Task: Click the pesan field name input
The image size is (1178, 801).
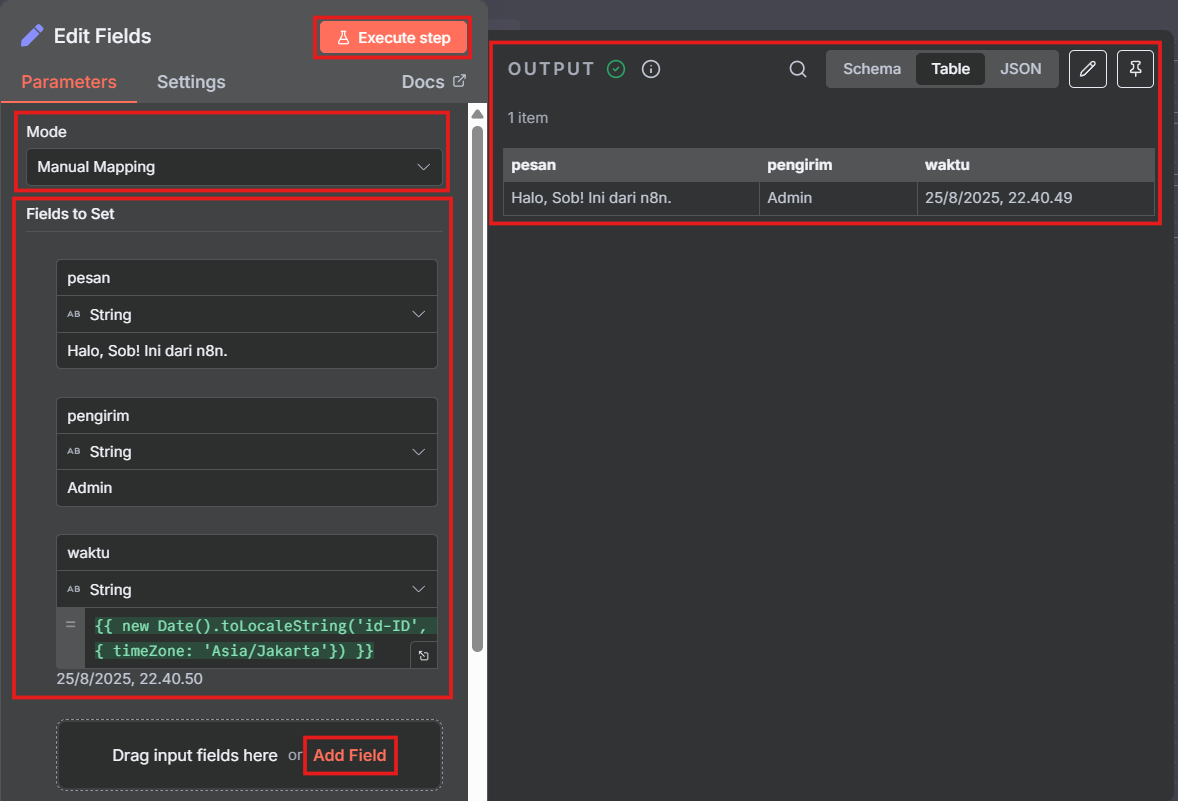Action: (247, 278)
